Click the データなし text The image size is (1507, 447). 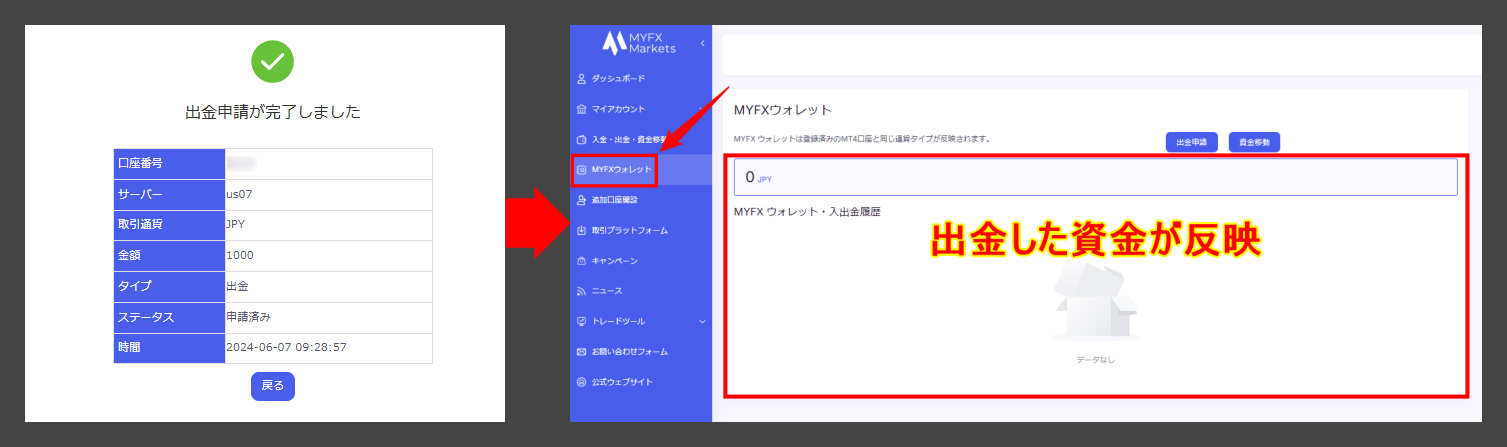1095,359
